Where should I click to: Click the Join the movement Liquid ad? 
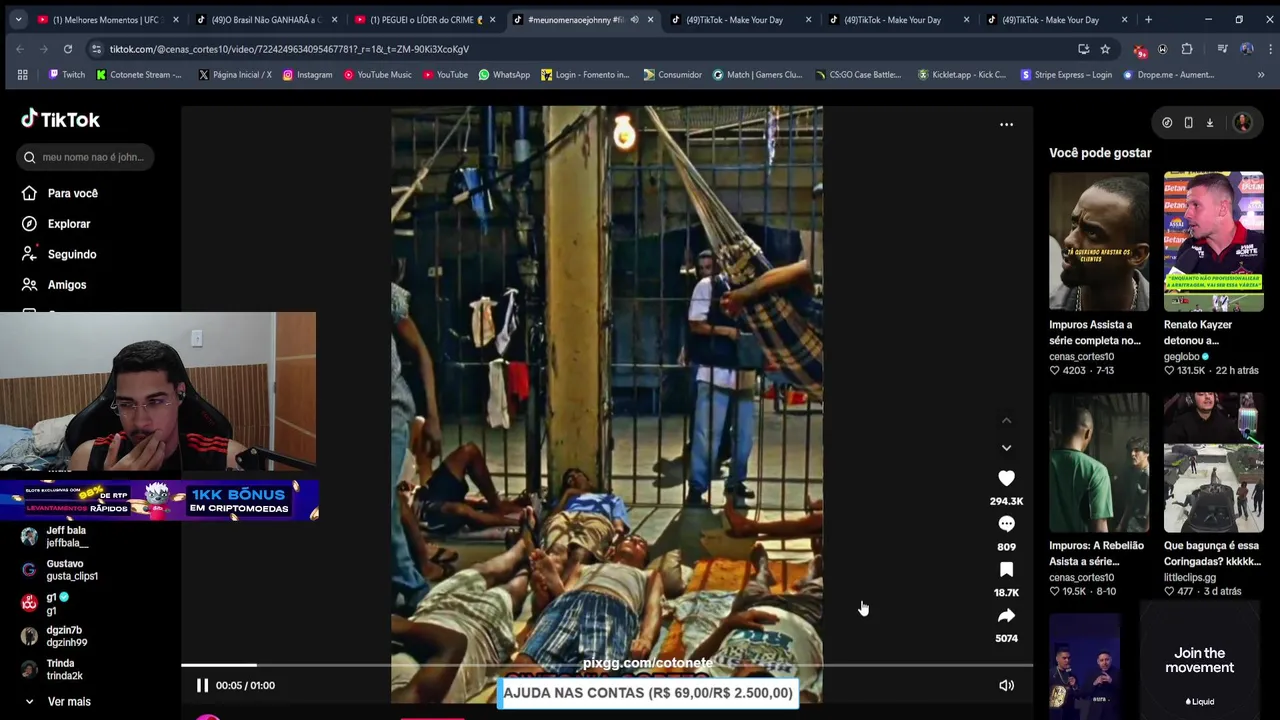click(x=1200, y=660)
